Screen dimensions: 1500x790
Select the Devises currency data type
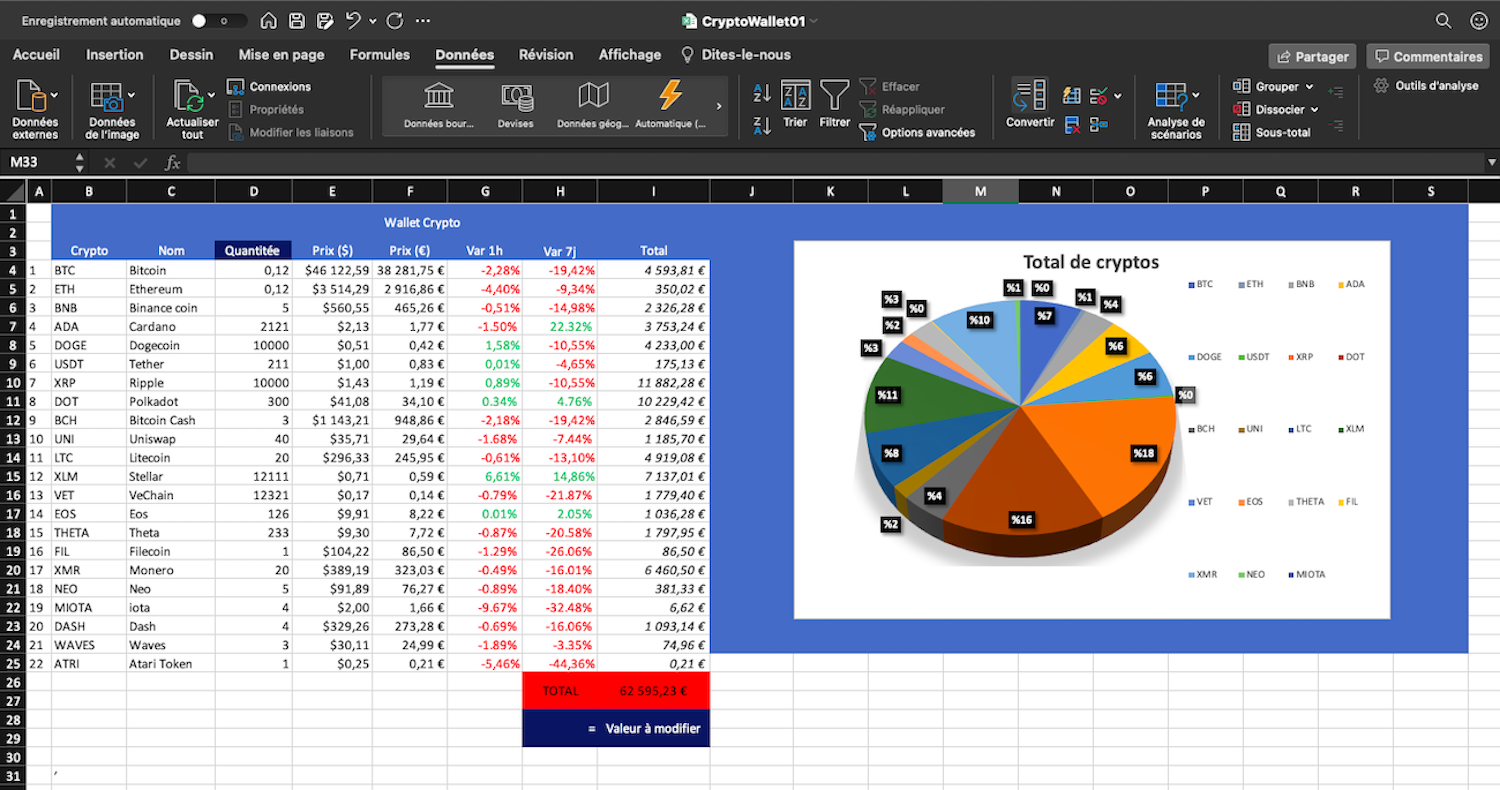[x=518, y=103]
